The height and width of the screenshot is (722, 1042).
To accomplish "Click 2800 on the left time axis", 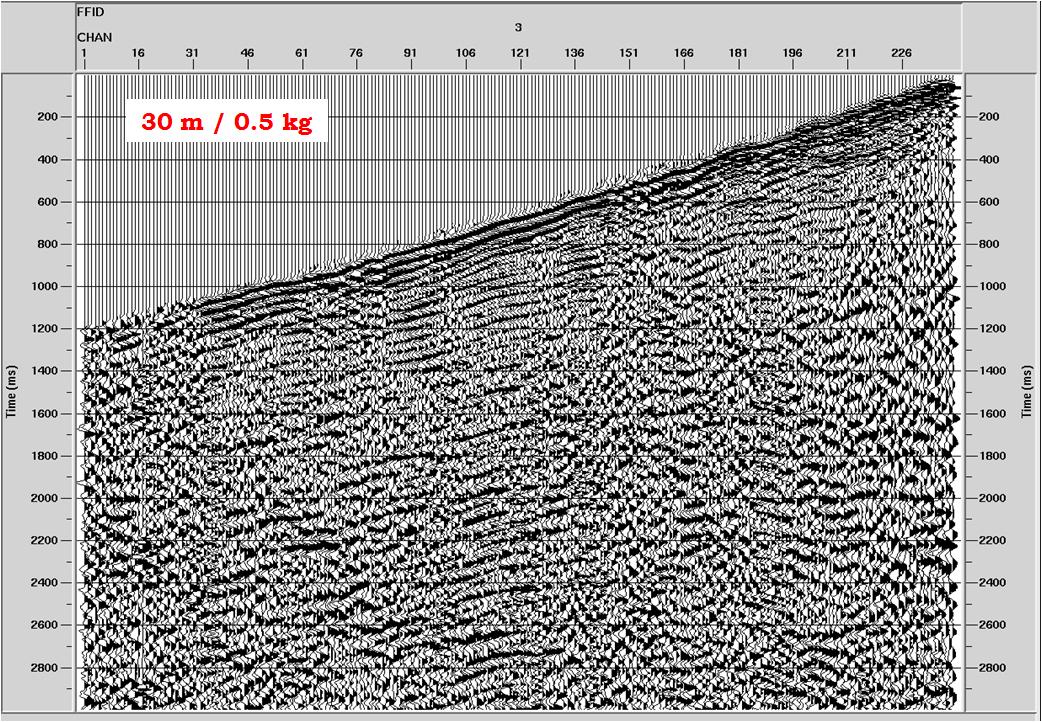I will click(x=47, y=667).
